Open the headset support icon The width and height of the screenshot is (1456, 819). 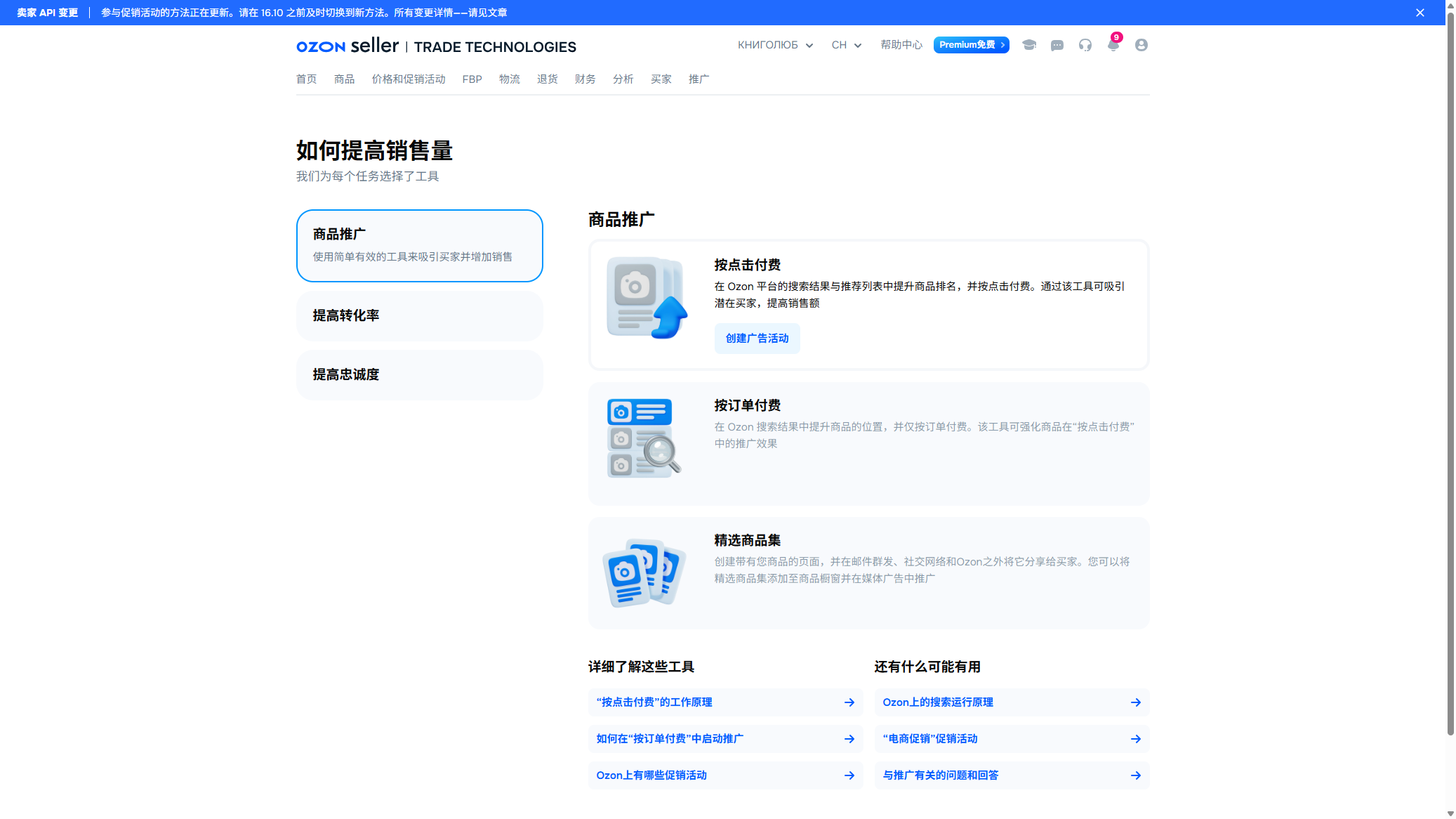[x=1085, y=45]
